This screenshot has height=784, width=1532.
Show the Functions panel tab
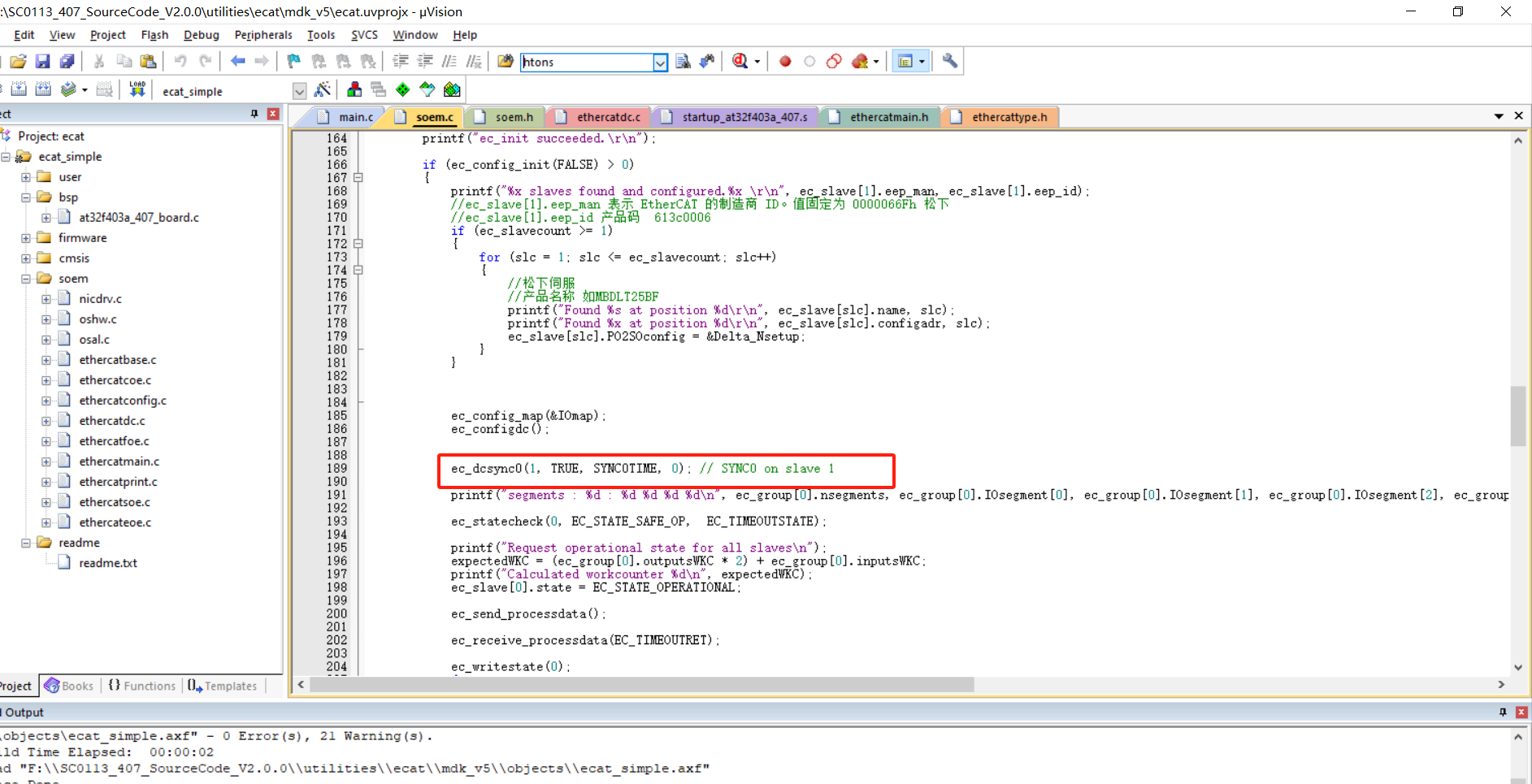click(x=142, y=686)
